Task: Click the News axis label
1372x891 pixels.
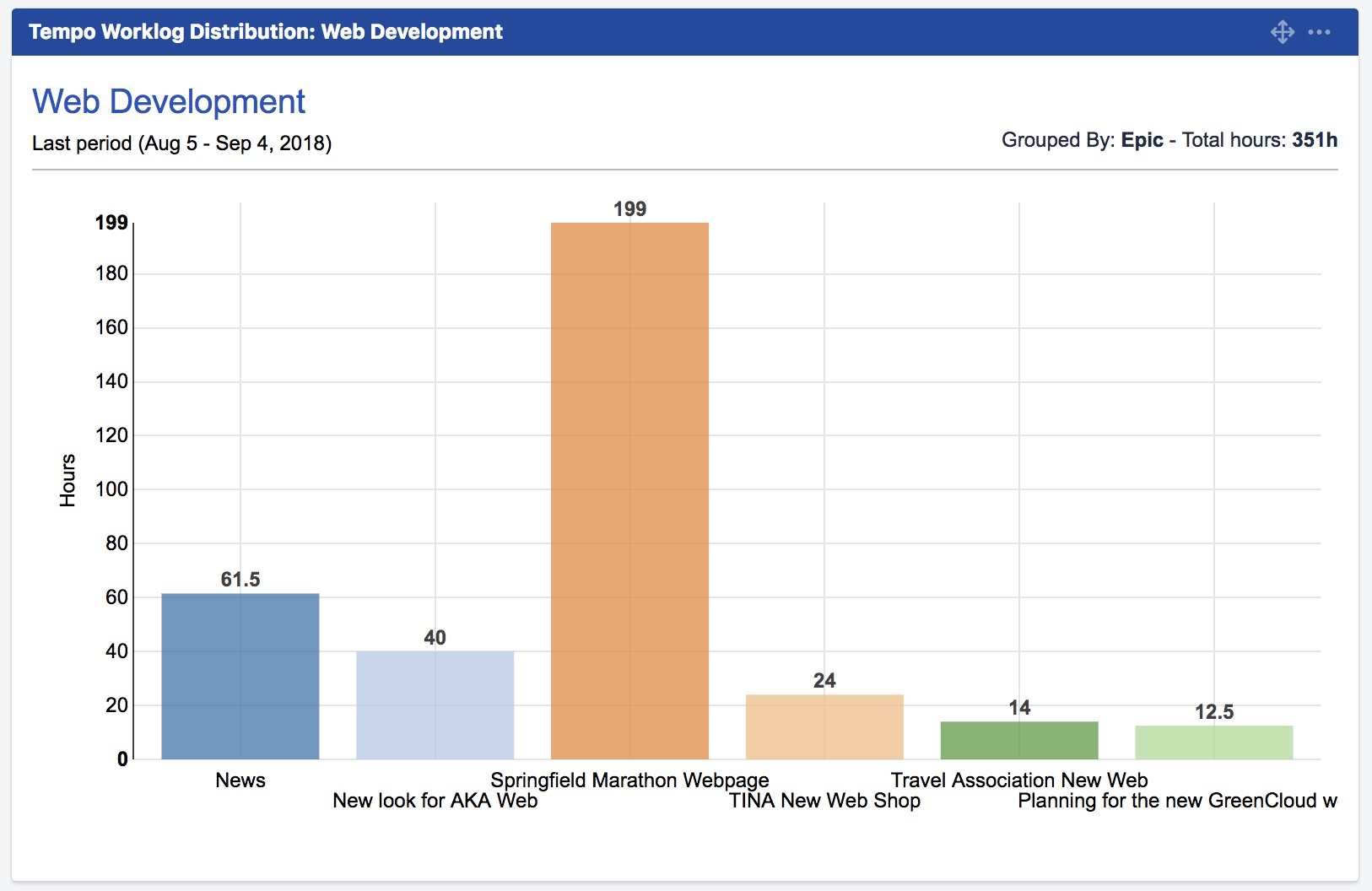Action: (240, 780)
